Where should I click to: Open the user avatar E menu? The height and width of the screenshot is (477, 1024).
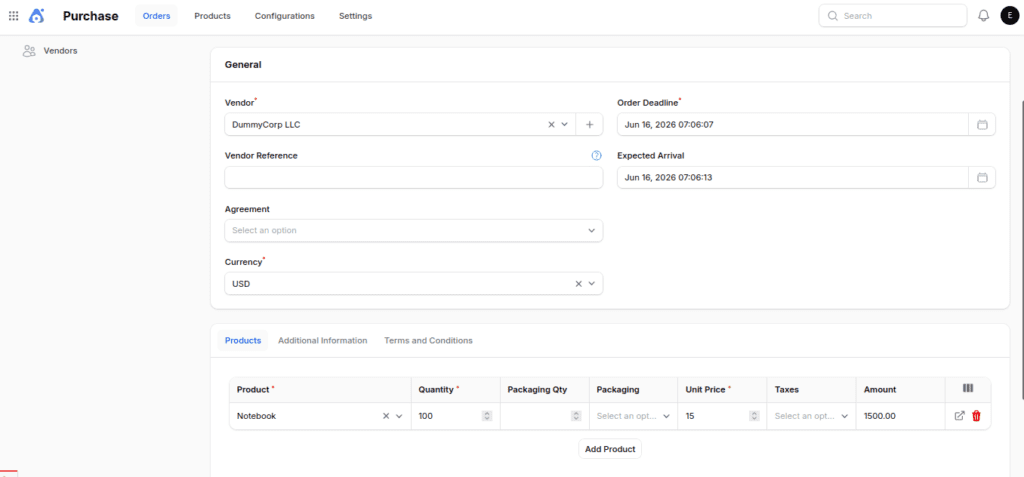[x=1010, y=16]
